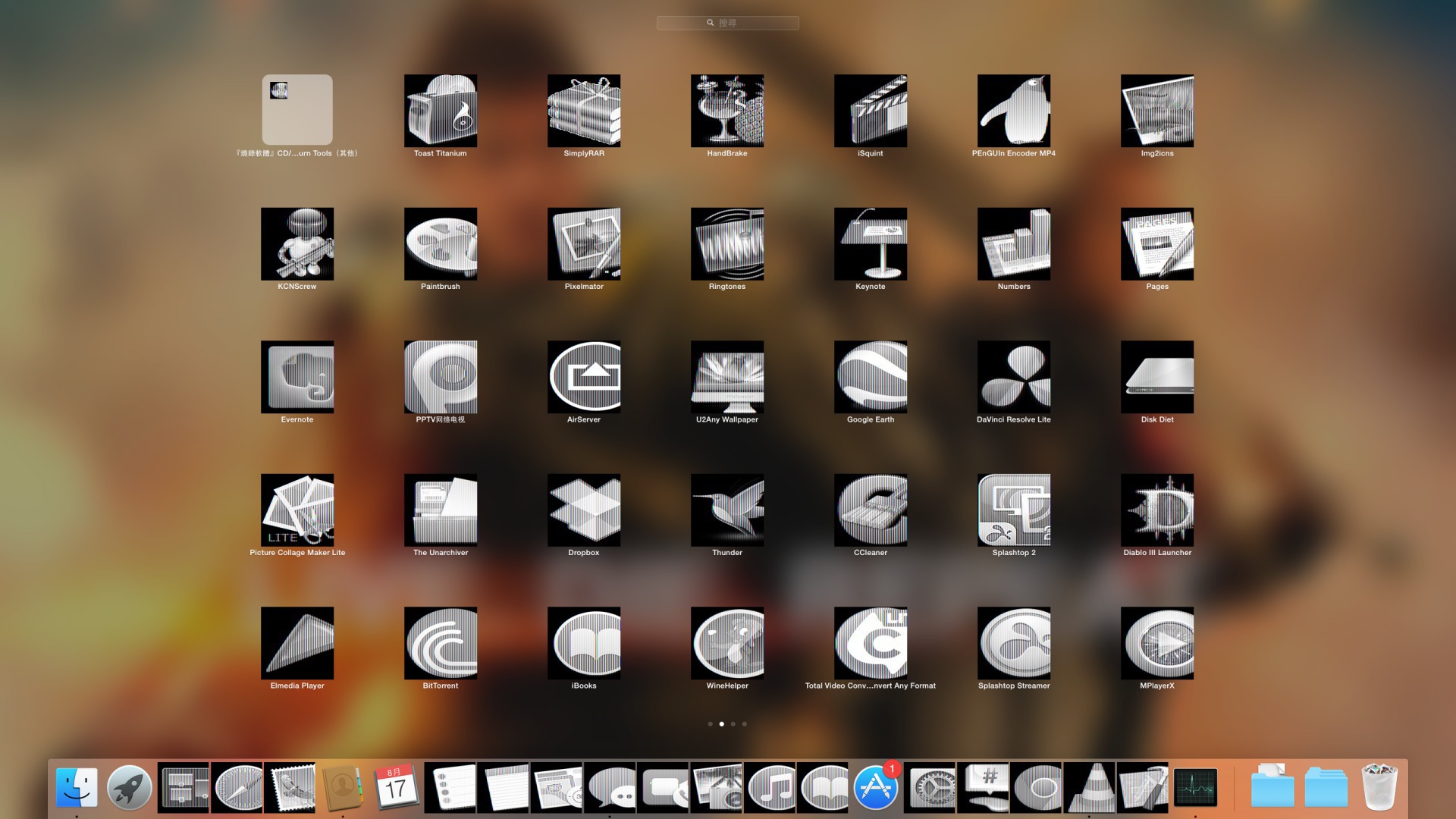Launch Google Earth
The width and height of the screenshot is (1456, 819).
click(x=871, y=377)
